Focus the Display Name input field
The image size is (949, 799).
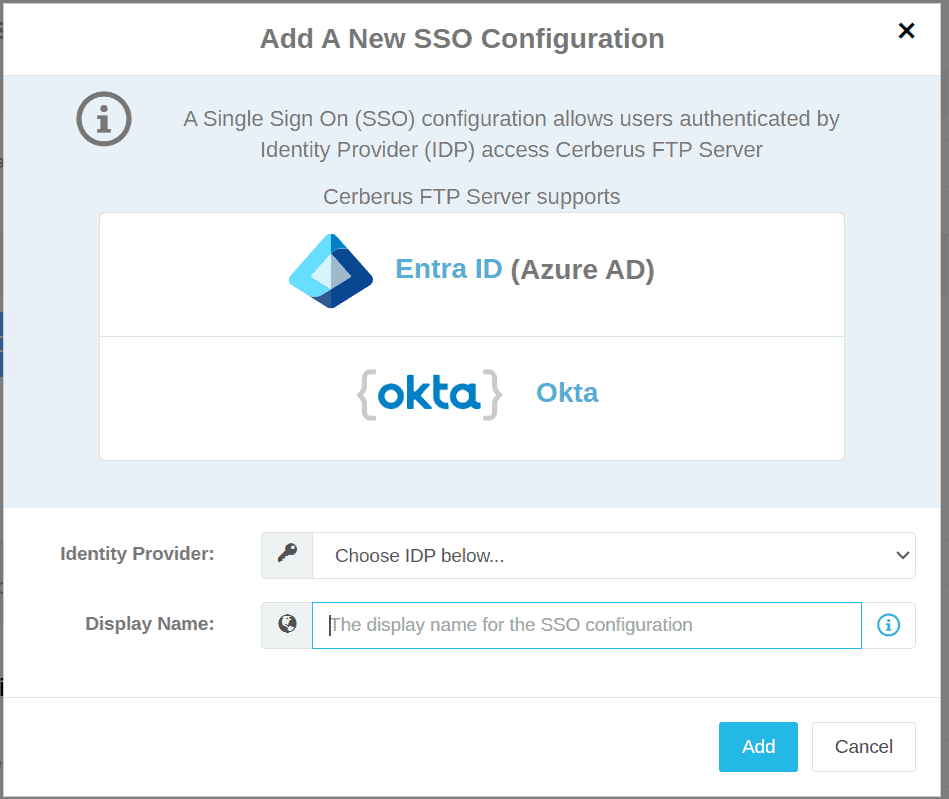click(x=586, y=625)
